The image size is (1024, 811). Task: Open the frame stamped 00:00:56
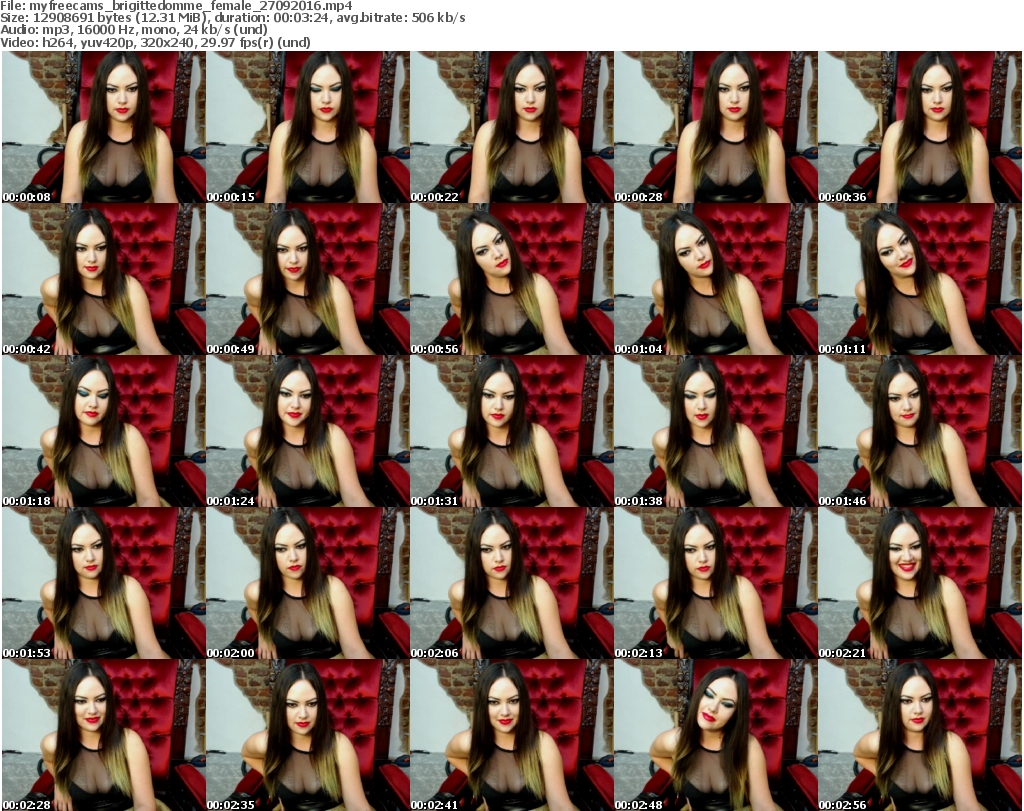(x=511, y=279)
